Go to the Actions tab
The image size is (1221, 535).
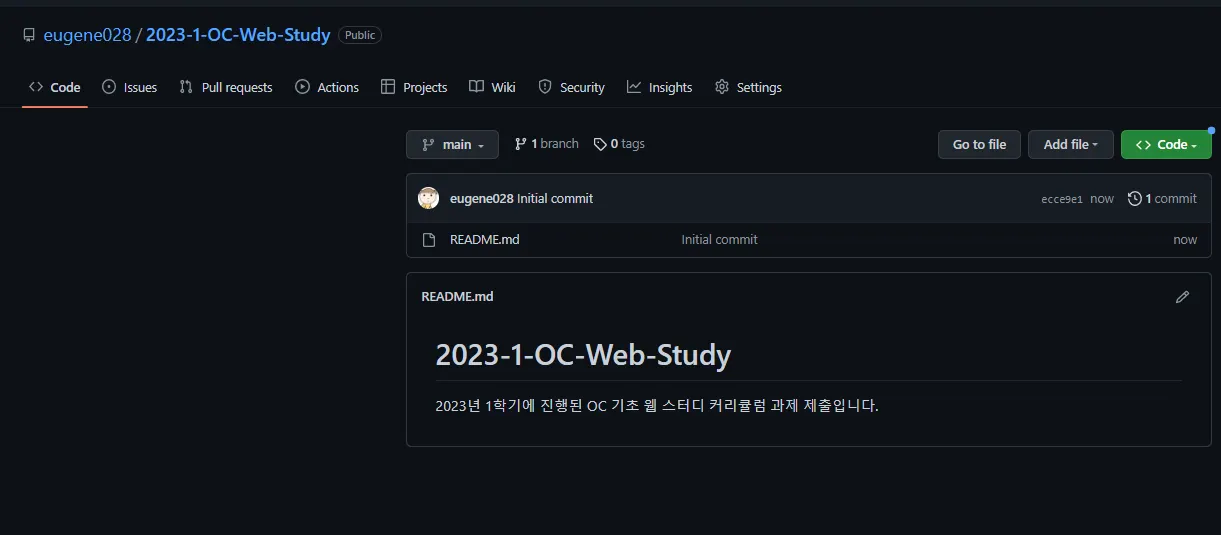[x=327, y=87]
